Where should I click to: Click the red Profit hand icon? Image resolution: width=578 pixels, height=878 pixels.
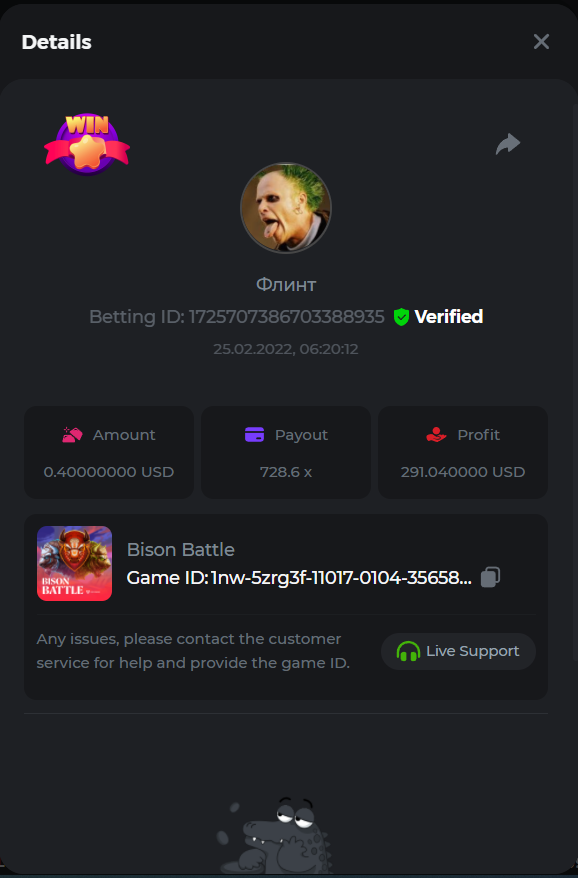click(x=436, y=435)
